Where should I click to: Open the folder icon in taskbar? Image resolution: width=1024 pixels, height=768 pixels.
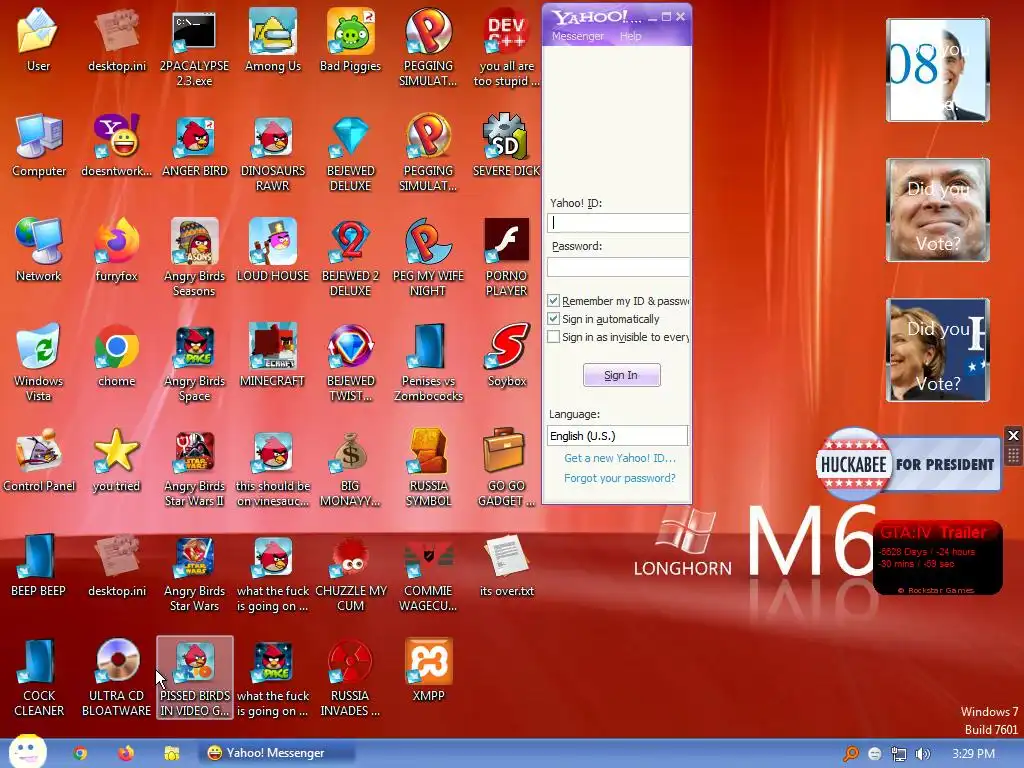171,754
